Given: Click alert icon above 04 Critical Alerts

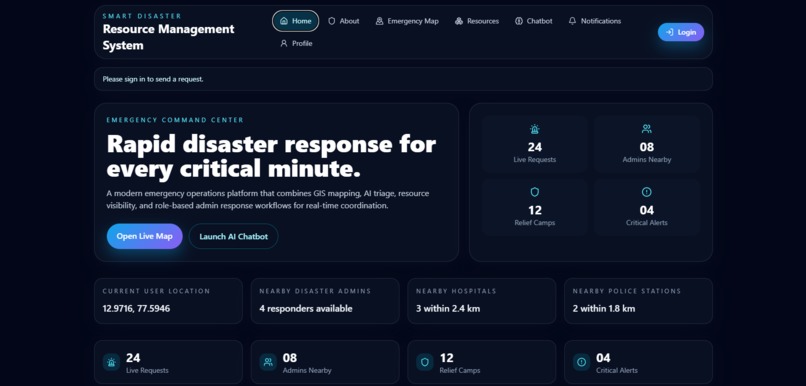Looking at the screenshot, I should click(x=647, y=192).
